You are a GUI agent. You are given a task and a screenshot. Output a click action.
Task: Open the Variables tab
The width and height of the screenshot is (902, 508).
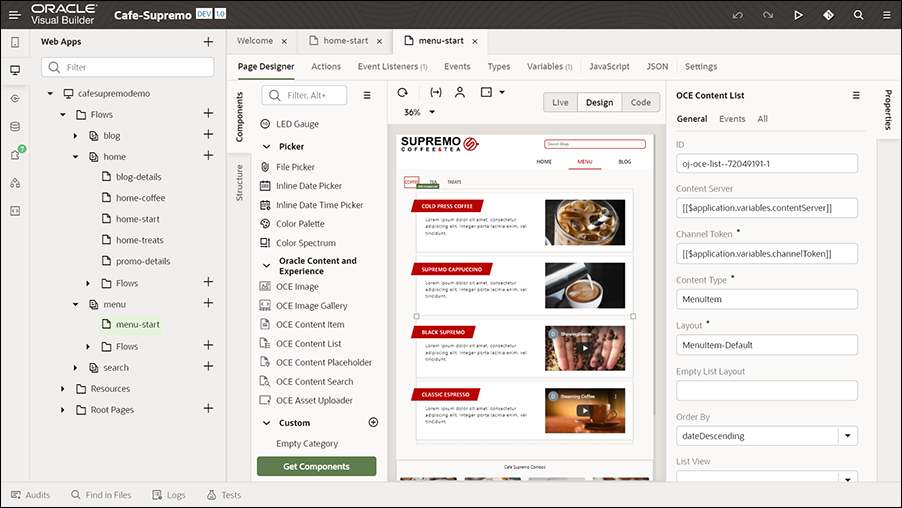click(x=549, y=67)
